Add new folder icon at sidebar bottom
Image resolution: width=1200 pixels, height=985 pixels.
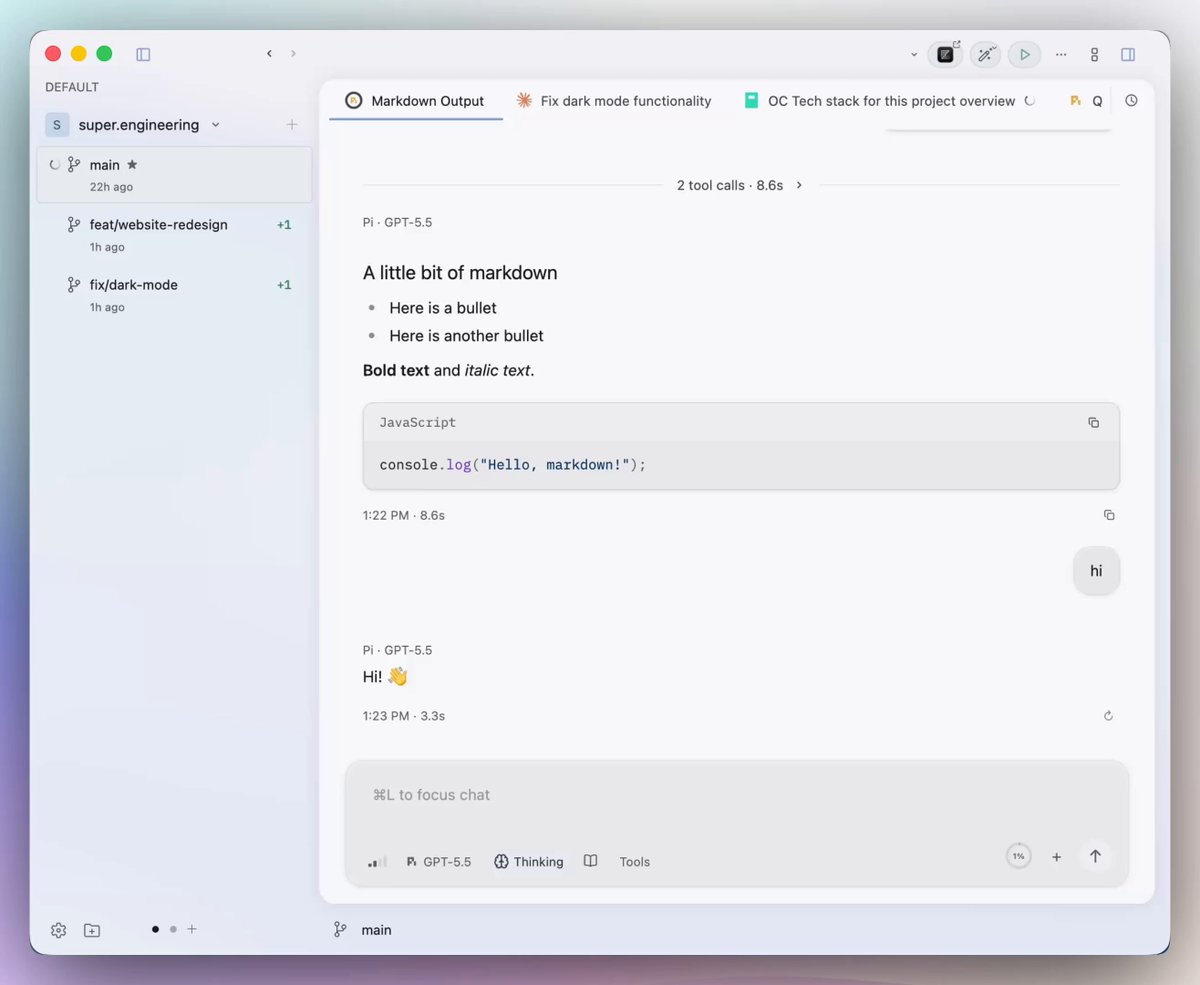(x=92, y=930)
